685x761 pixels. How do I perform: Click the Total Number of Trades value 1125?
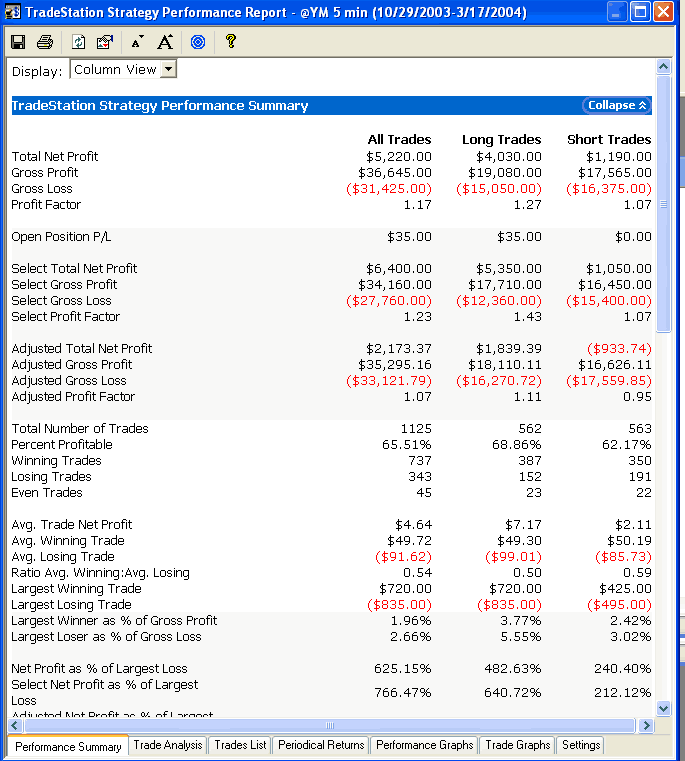coord(416,429)
